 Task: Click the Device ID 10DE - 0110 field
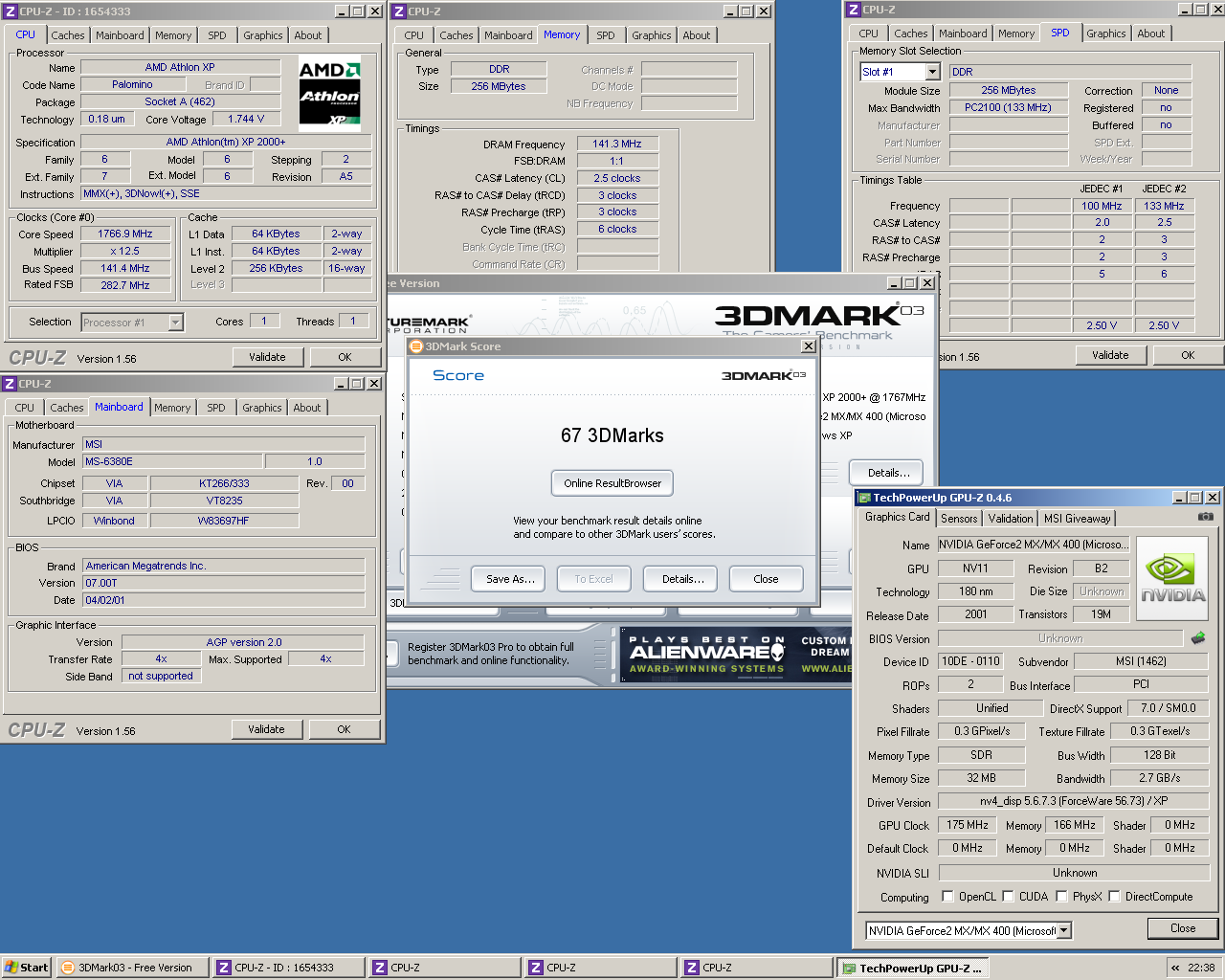click(970, 661)
